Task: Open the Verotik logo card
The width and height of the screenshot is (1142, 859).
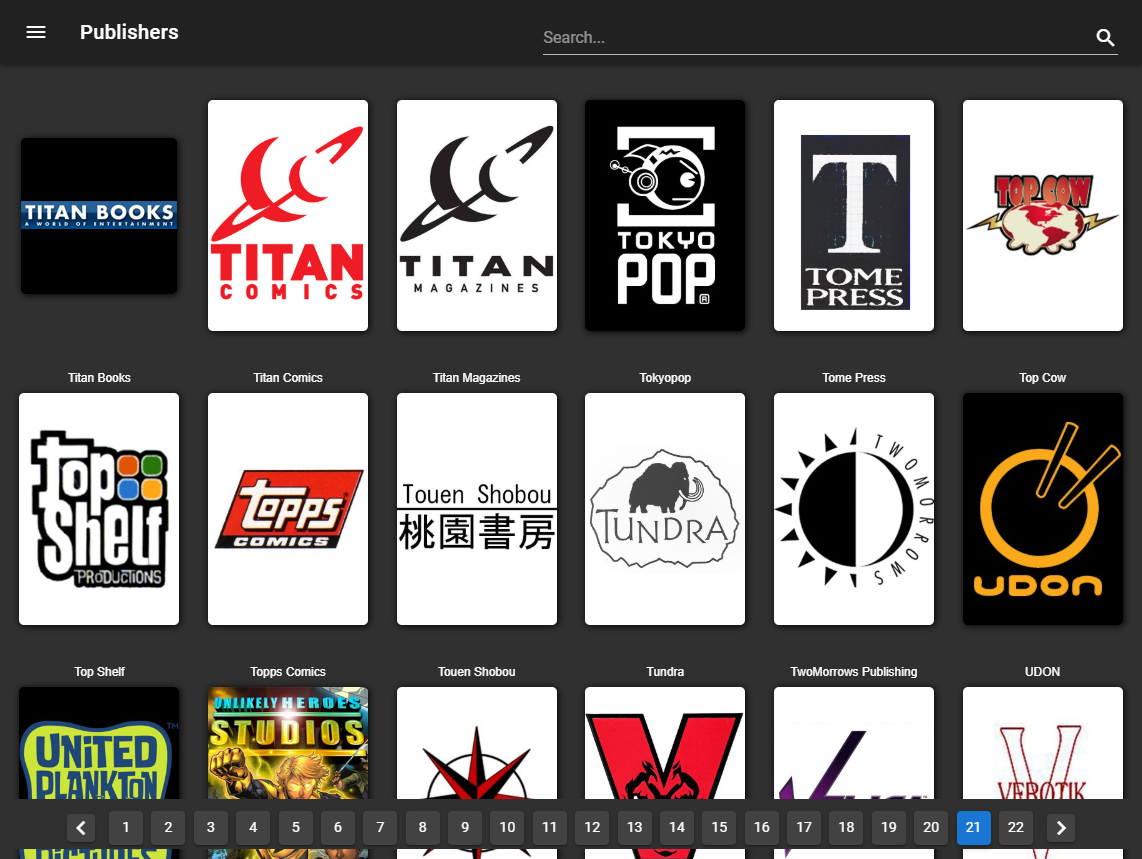Action: (1042, 743)
